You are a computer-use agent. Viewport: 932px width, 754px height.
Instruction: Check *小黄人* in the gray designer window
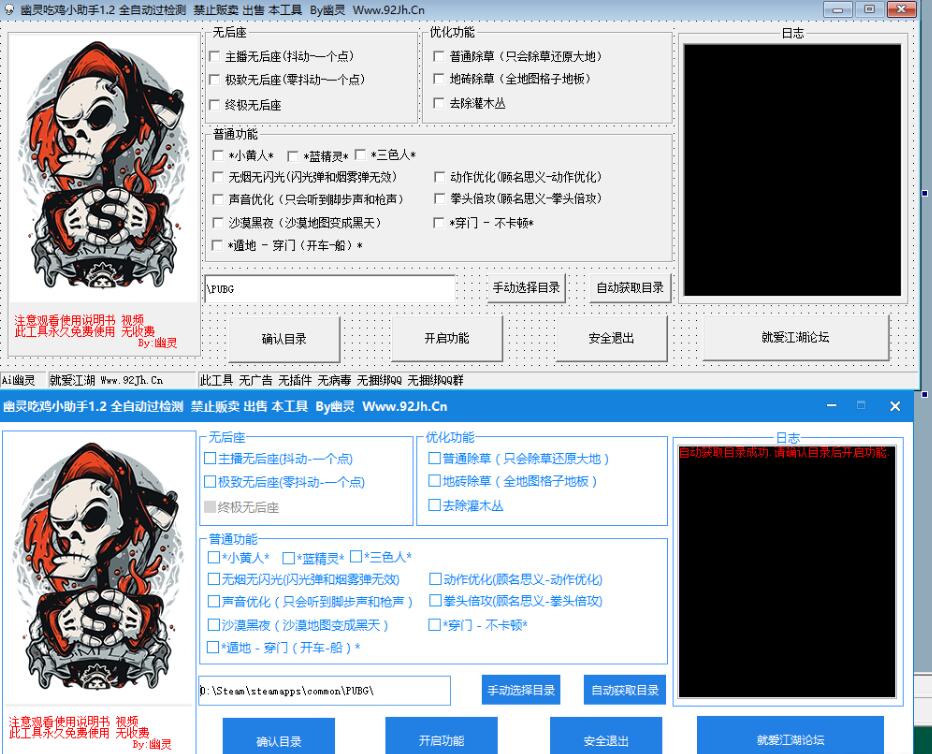(218, 156)
